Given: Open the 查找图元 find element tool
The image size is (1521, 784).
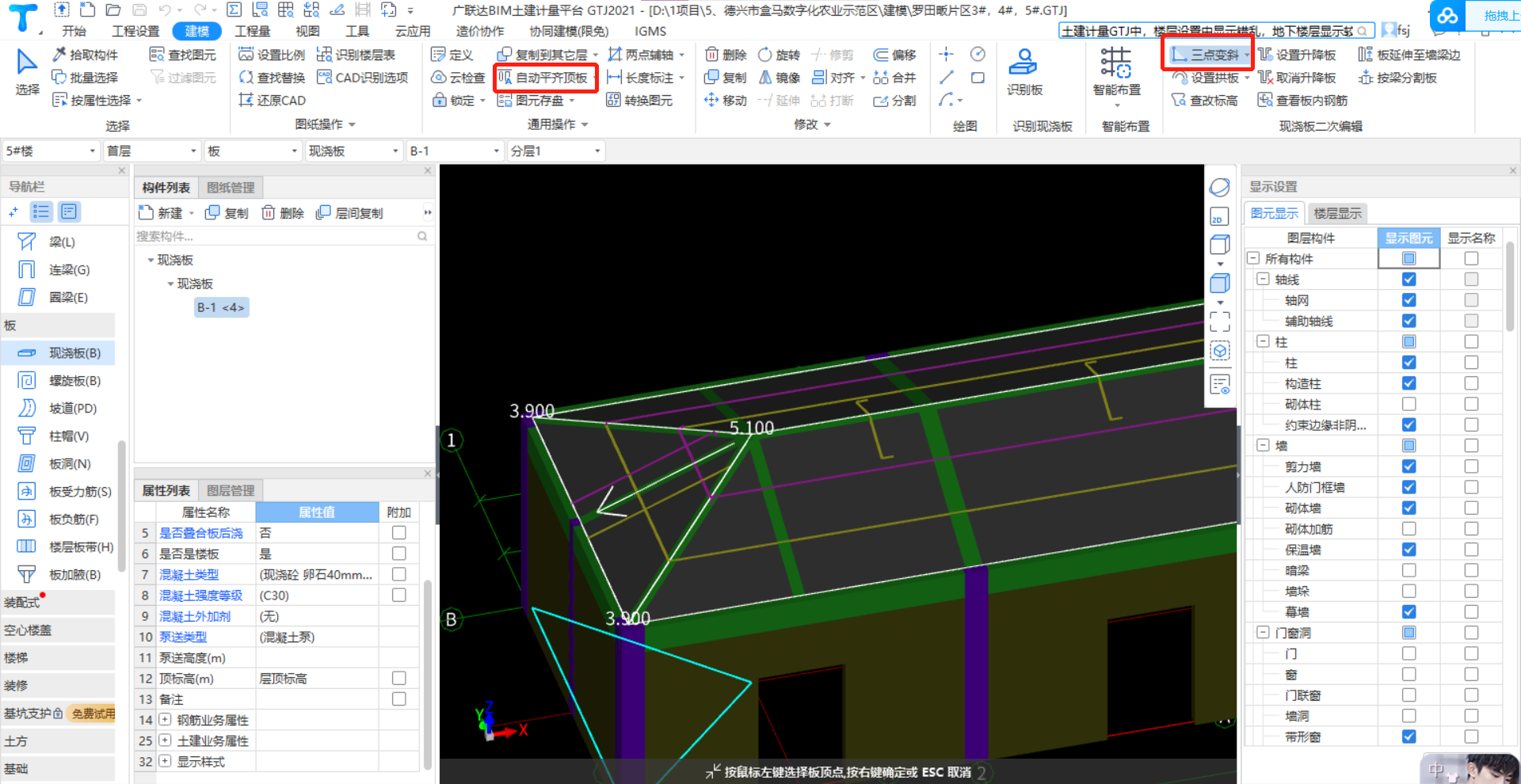Looking at the screenshot, I should [183, 55].
